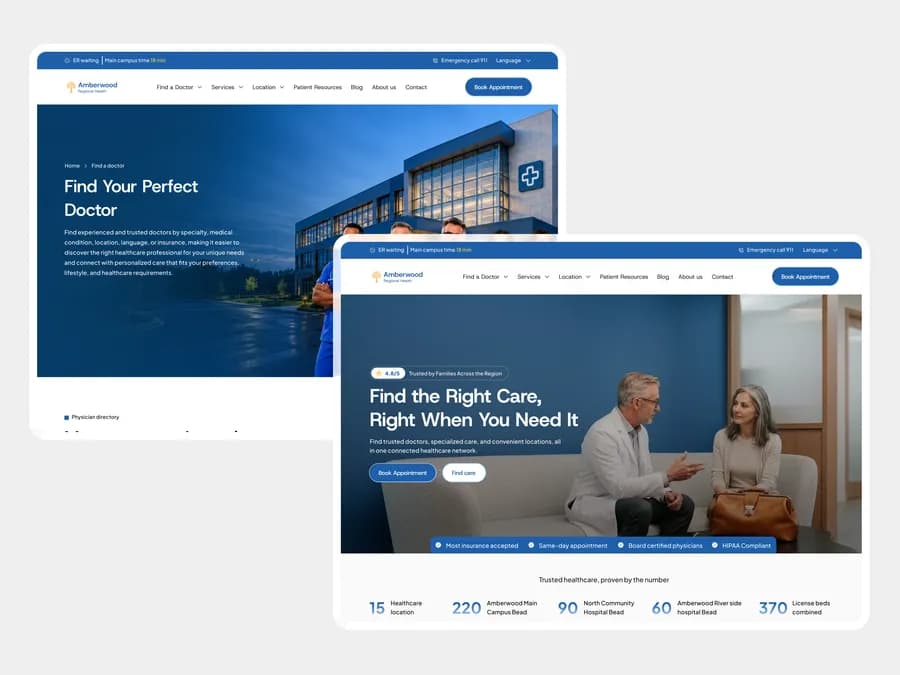Open Services dropdown in back window
The height and width of the screenshot is (675, 900).
[227, 87]
